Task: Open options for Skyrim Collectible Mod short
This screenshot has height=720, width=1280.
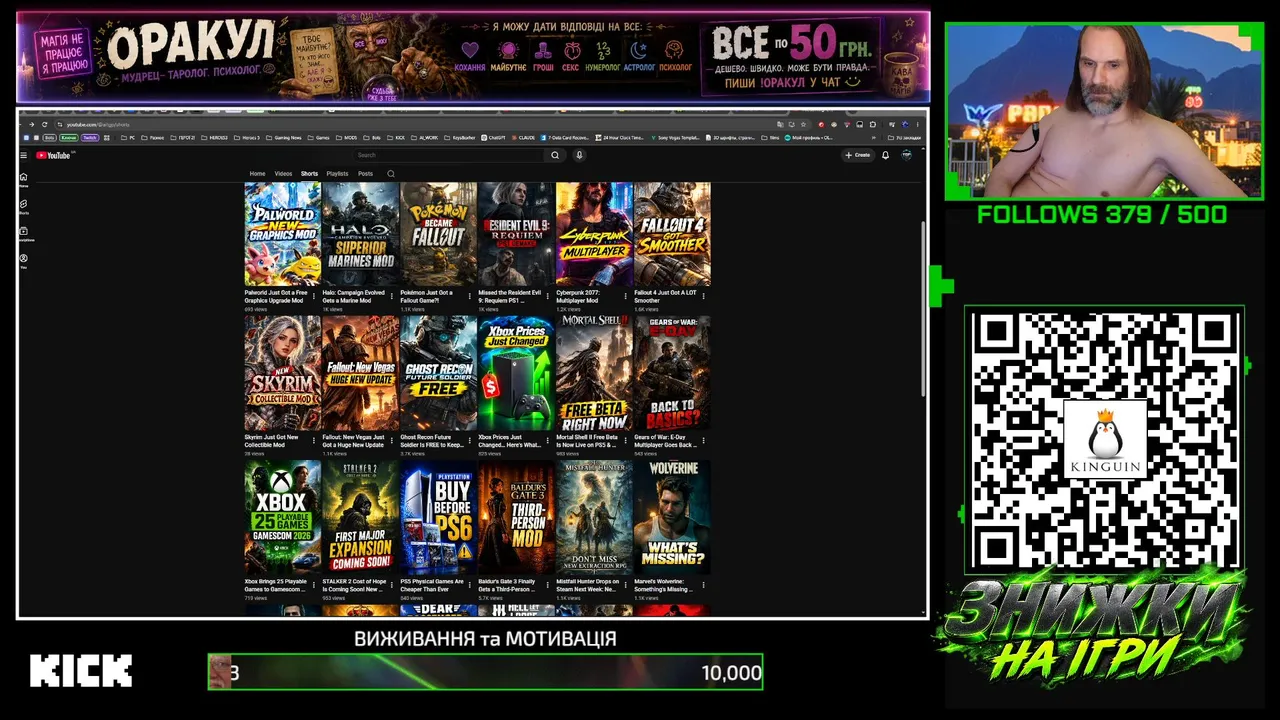Action: tap(314, 441)
